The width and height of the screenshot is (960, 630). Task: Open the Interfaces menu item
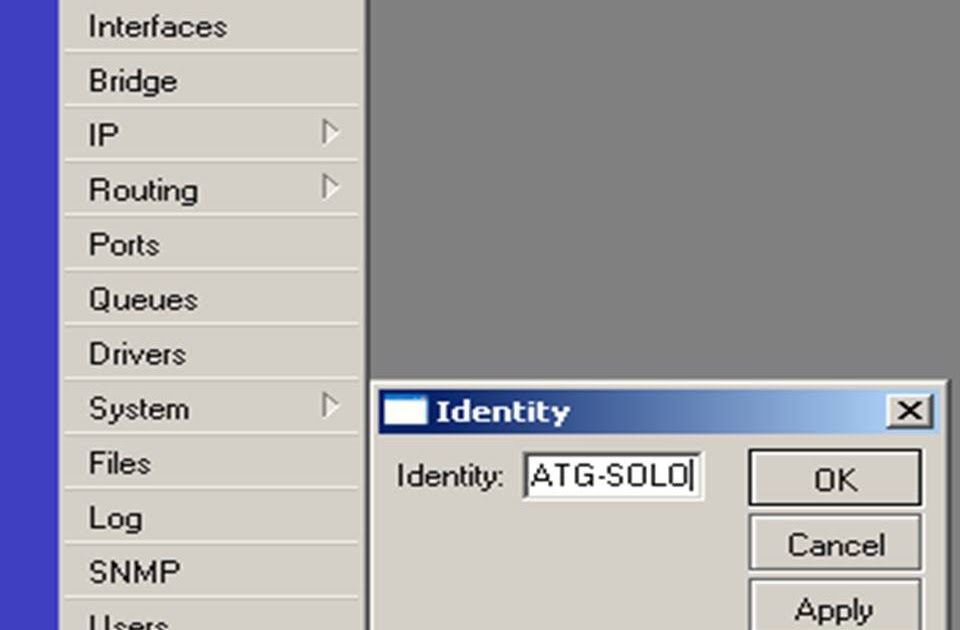pos(158,27)
